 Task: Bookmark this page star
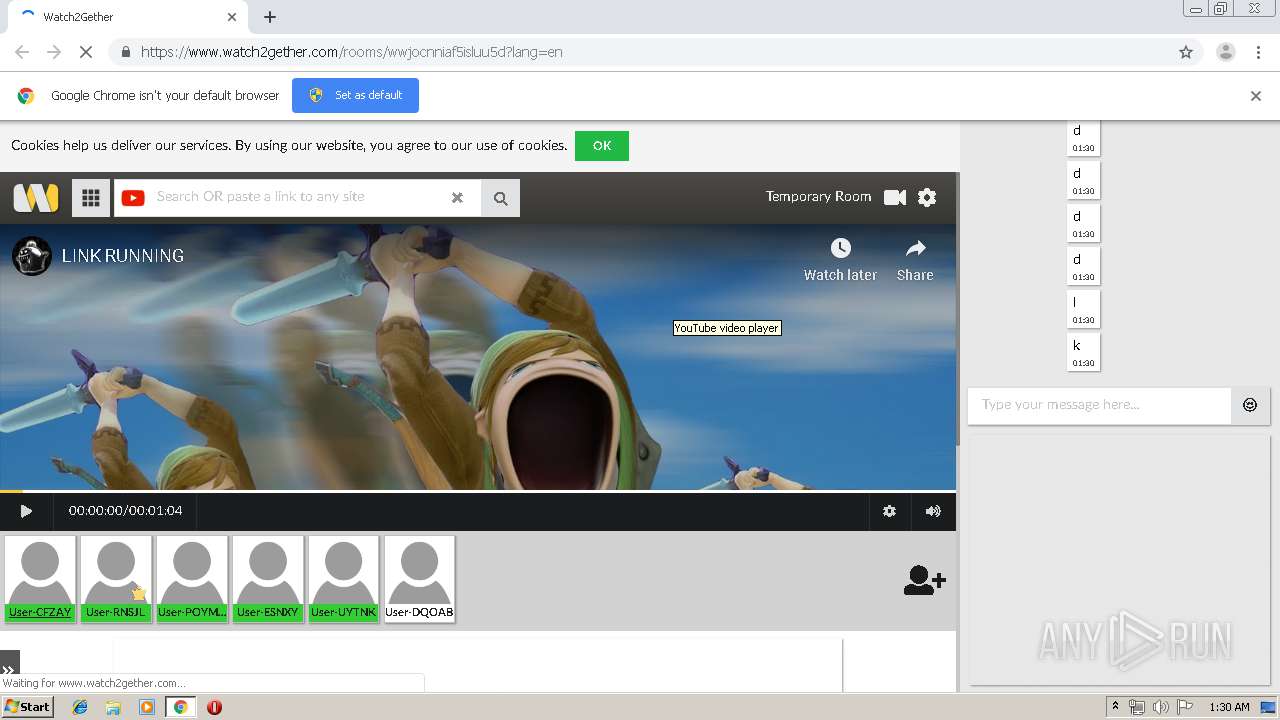pos(1186,52)
